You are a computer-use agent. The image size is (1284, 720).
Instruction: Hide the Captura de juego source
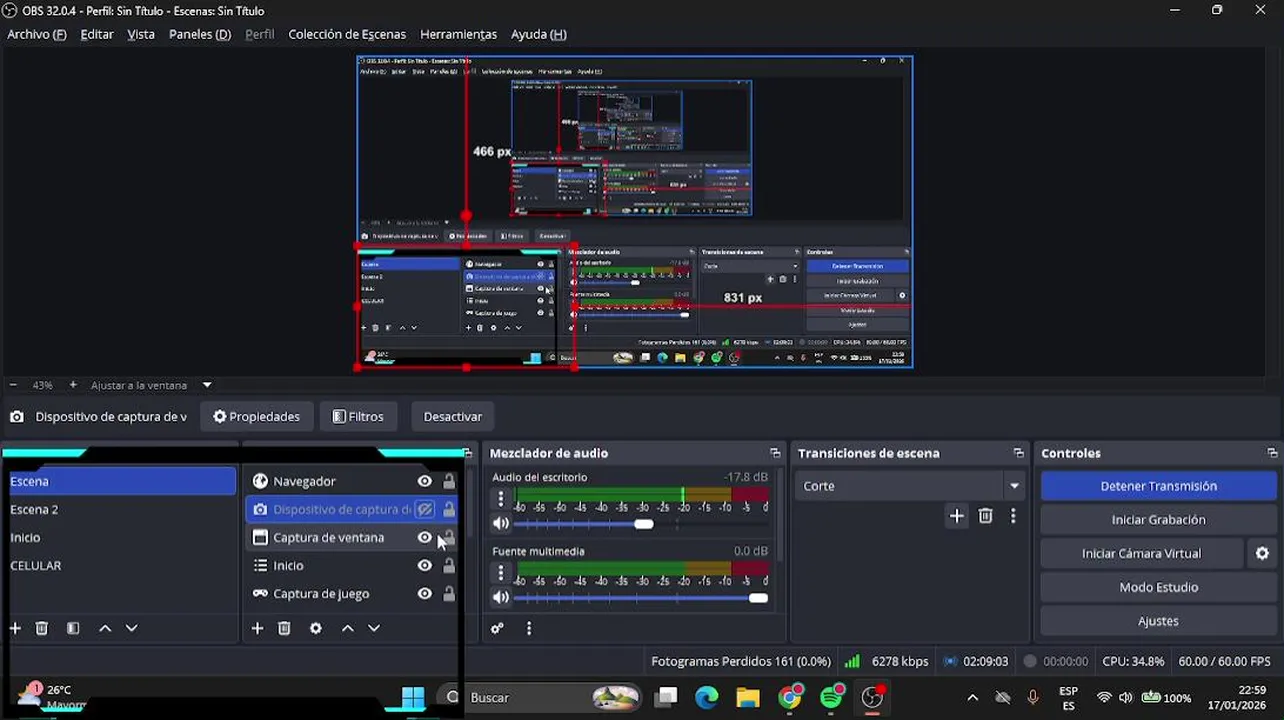coord(425,593)
